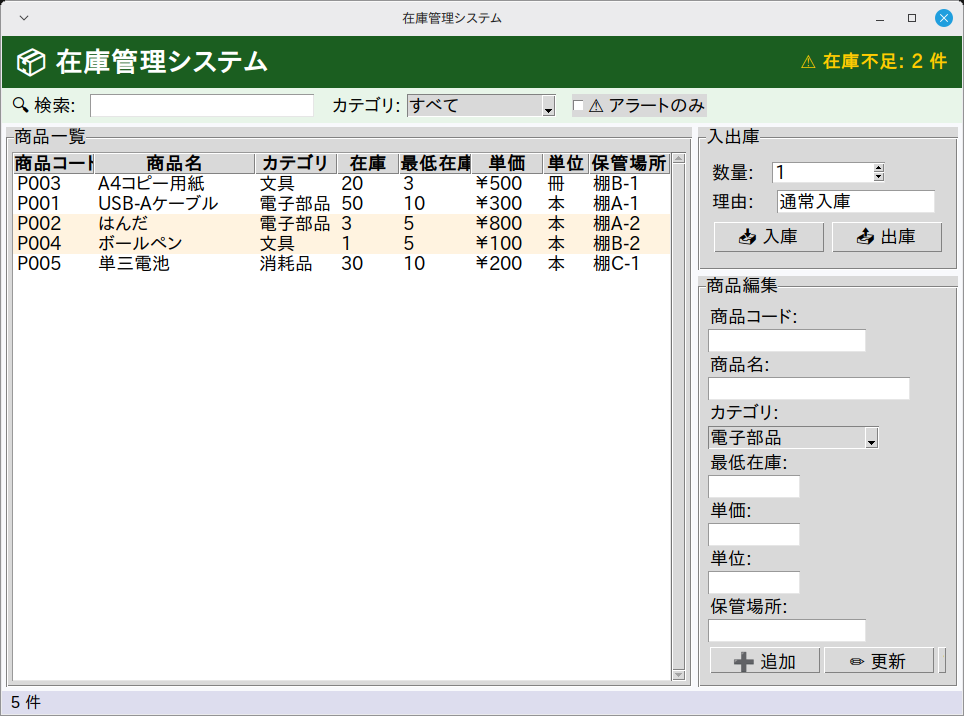This screenshot has height=716, width=964.
Task: Click the 商品コード edit field
Action: coord(787,340)
